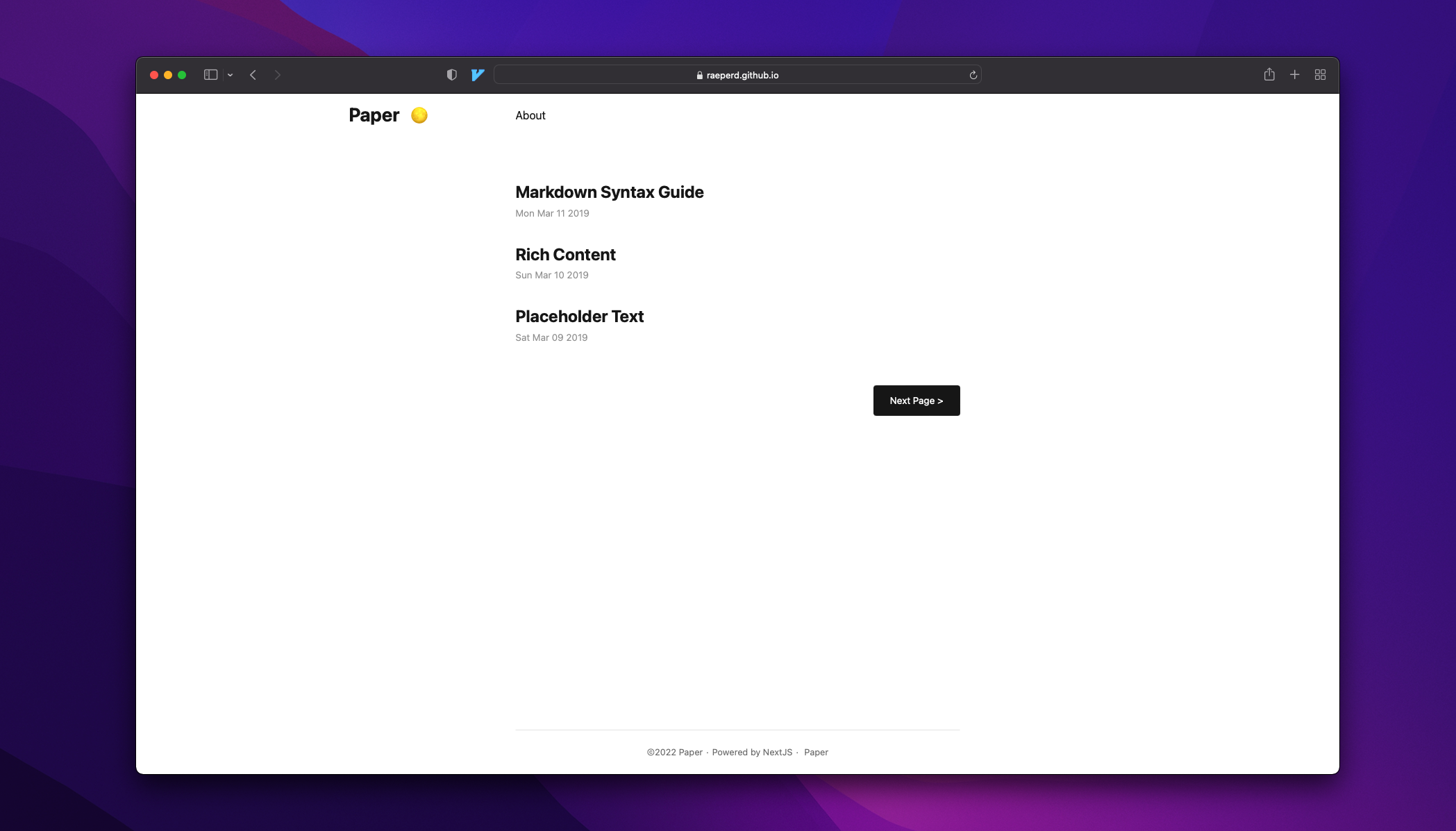Screen dimensions: 1456x831
Task: Click the Vite/V logo icon in toolbar
Action: click(x=478, y=75)
